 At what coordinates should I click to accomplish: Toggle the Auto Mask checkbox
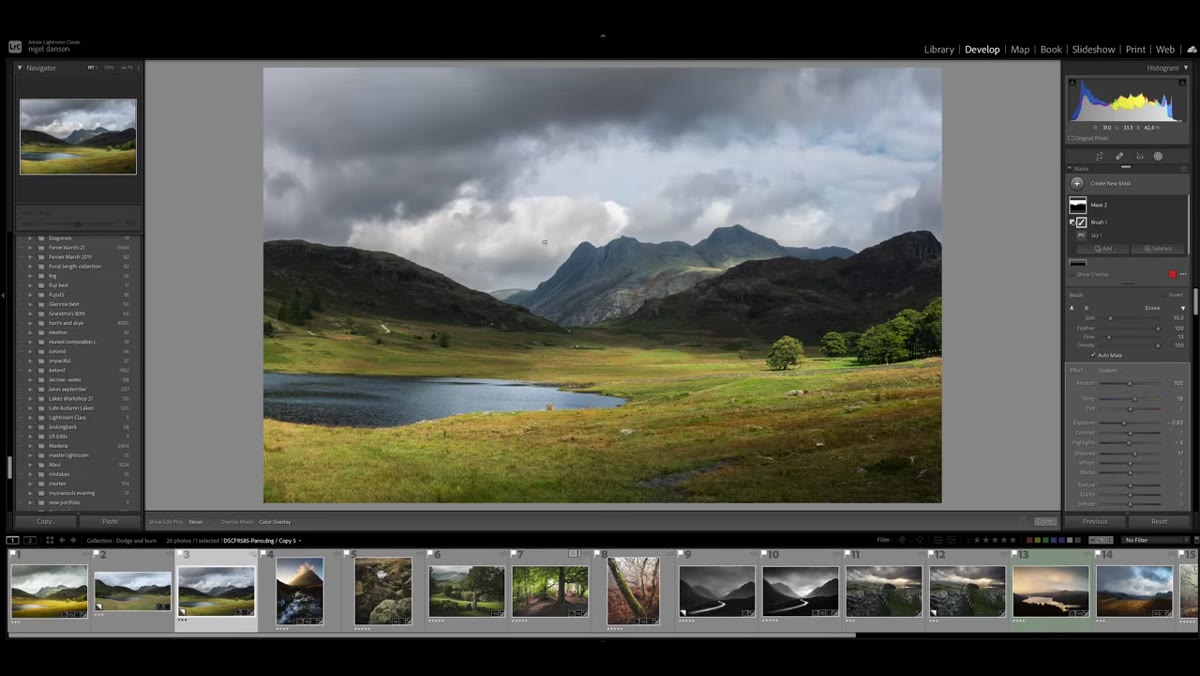click(1092, 355)
